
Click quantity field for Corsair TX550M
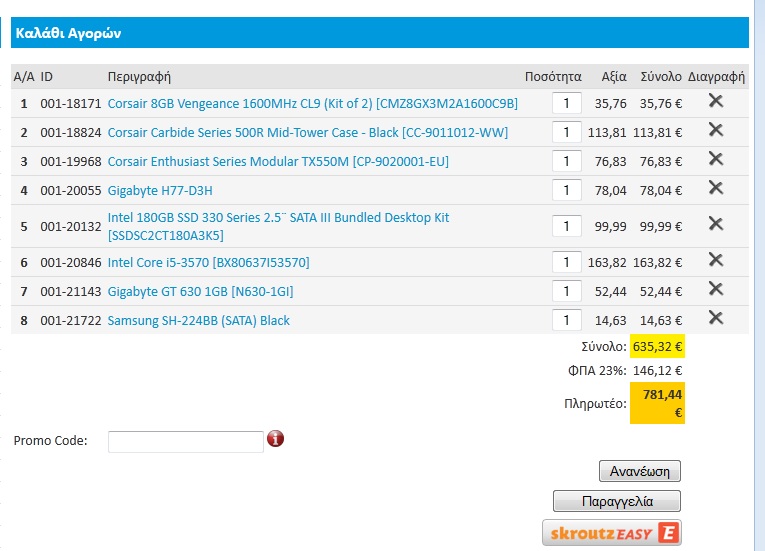point(566,161)
